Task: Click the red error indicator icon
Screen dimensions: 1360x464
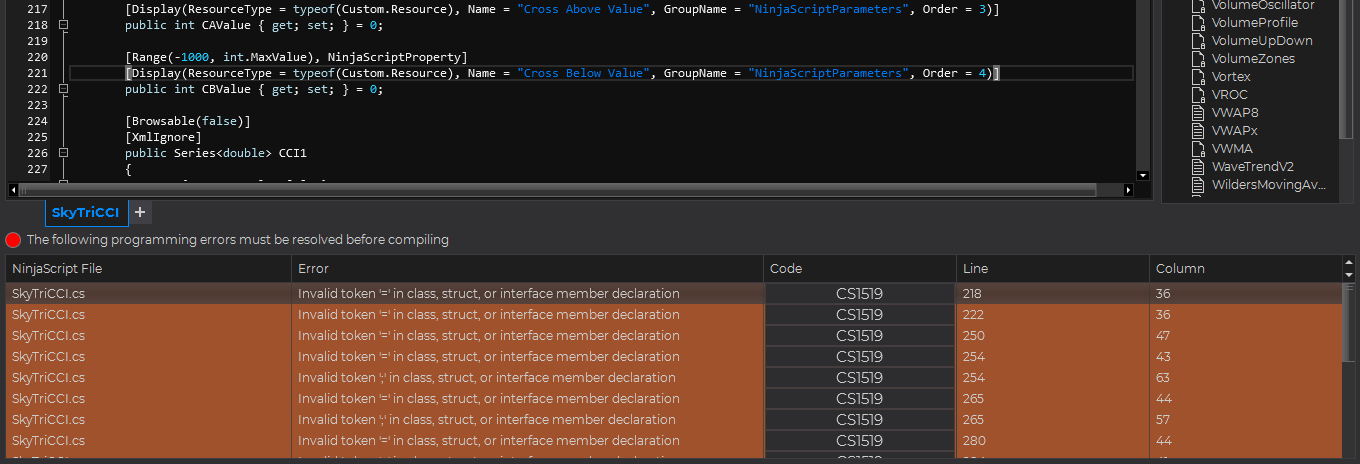Action: click(x=13, y=240)
